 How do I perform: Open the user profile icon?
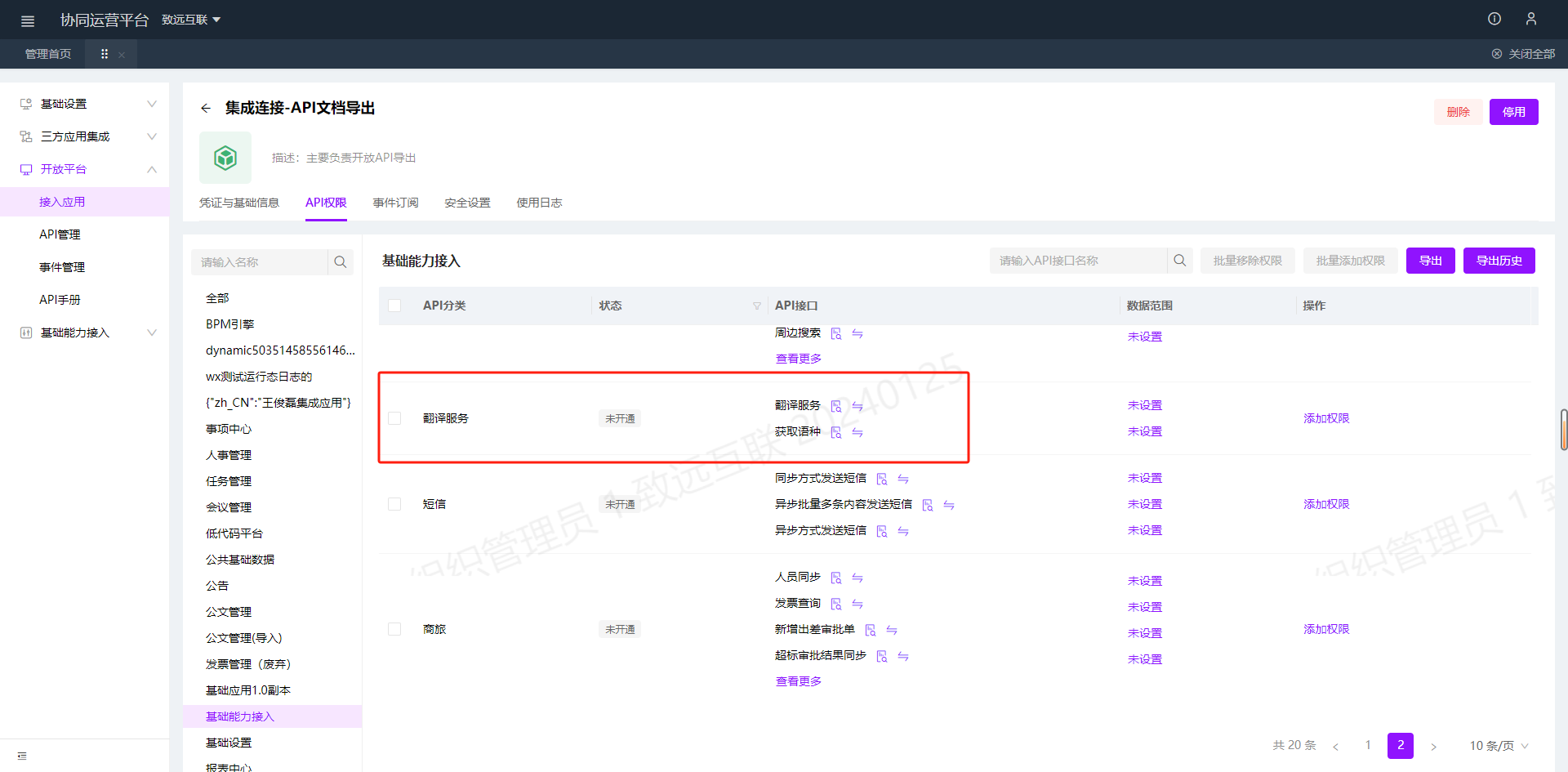1531,19
